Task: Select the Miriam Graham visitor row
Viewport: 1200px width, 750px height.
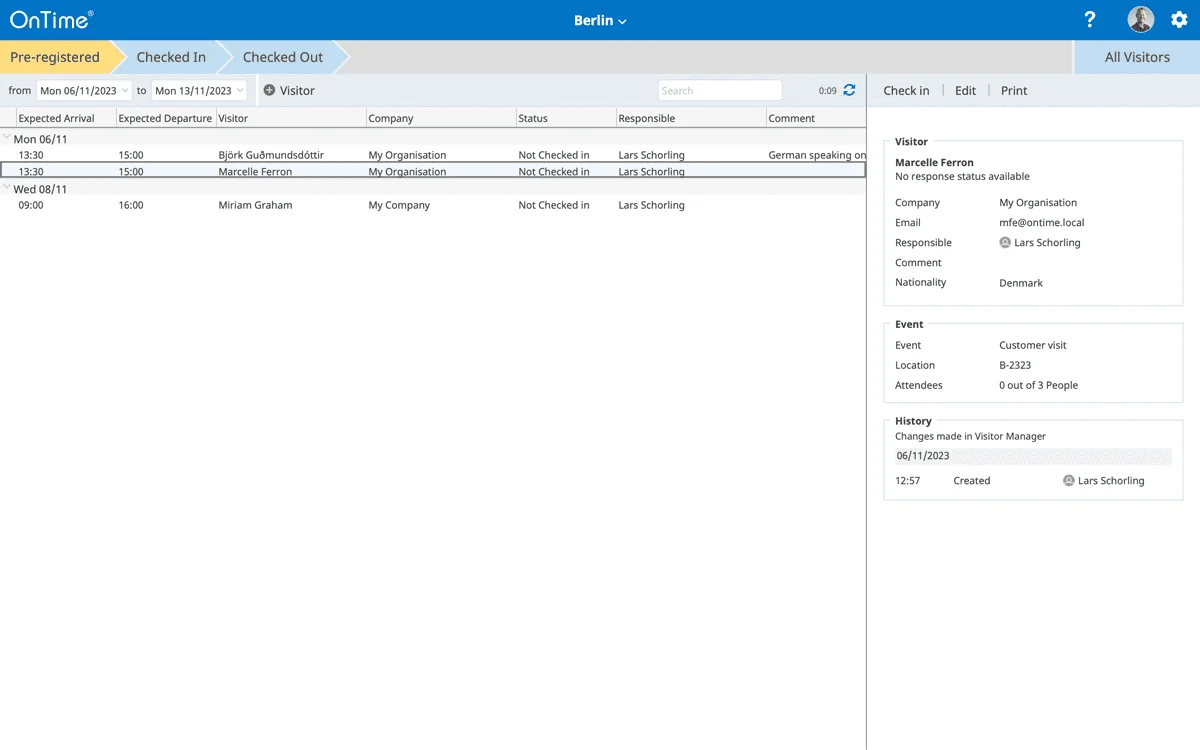Action: [255, 205]
